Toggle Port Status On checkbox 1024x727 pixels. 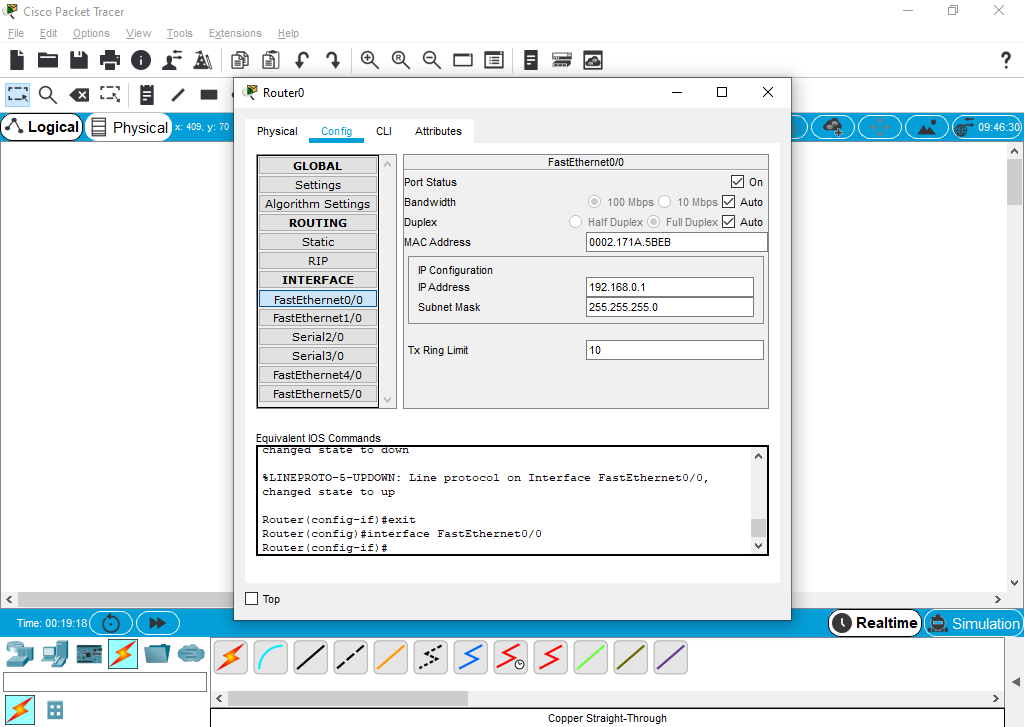tap(737, 182)
